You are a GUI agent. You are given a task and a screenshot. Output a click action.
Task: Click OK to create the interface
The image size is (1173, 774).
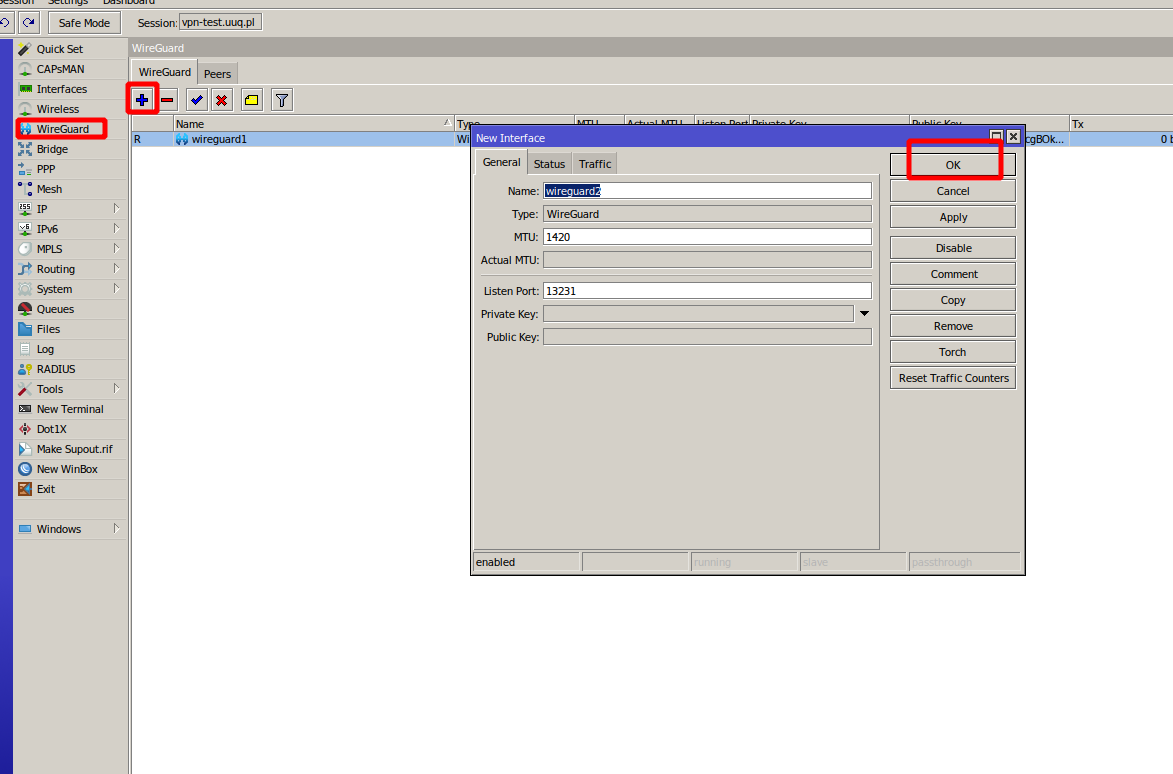tap(951, 163)
